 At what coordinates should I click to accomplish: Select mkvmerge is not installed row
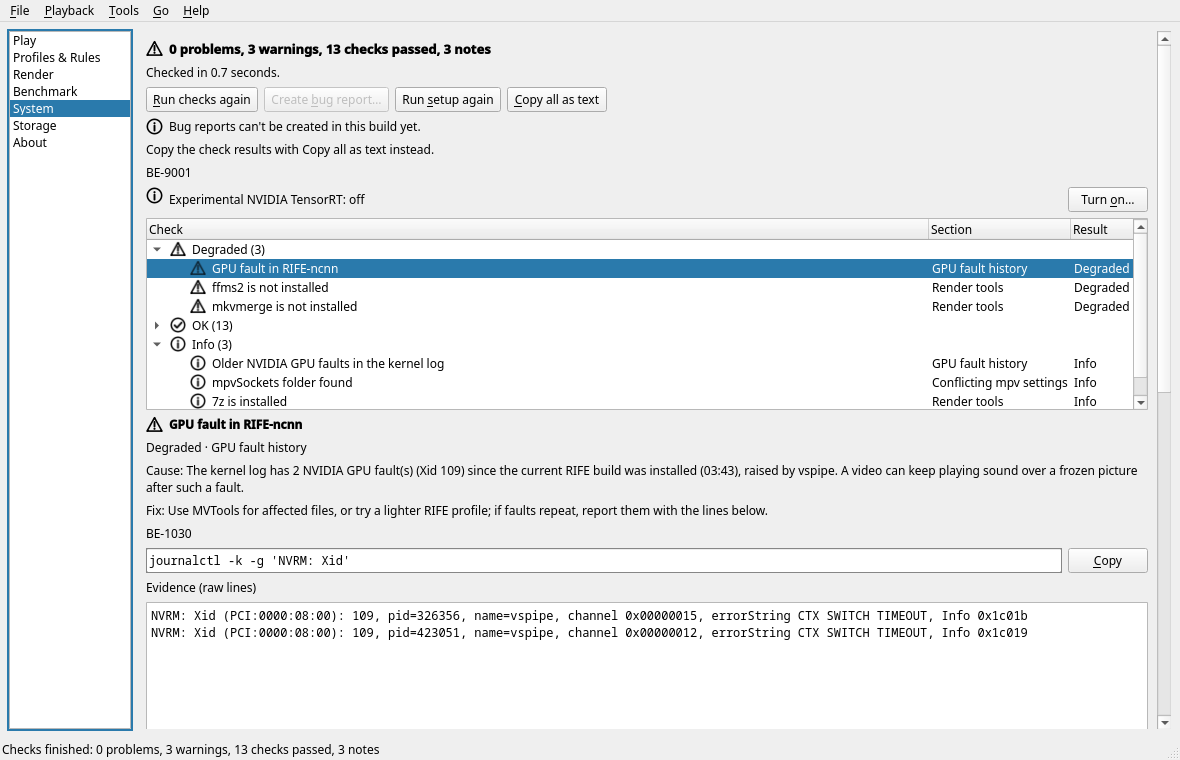coord(640,306)
